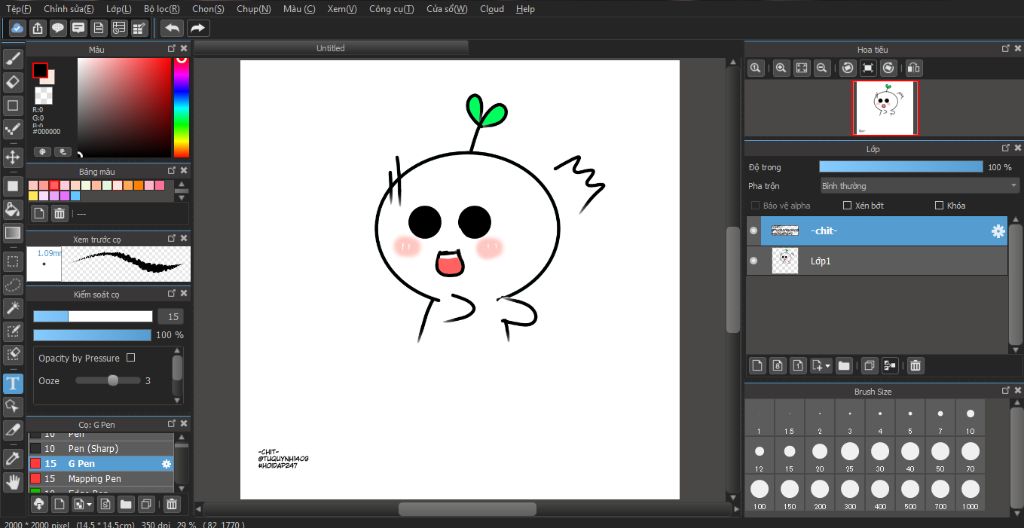Zoom out using navigator magnifier minus
Image resolution: width=1024 pixels, height=528 pixels.
tap(822, 68)
